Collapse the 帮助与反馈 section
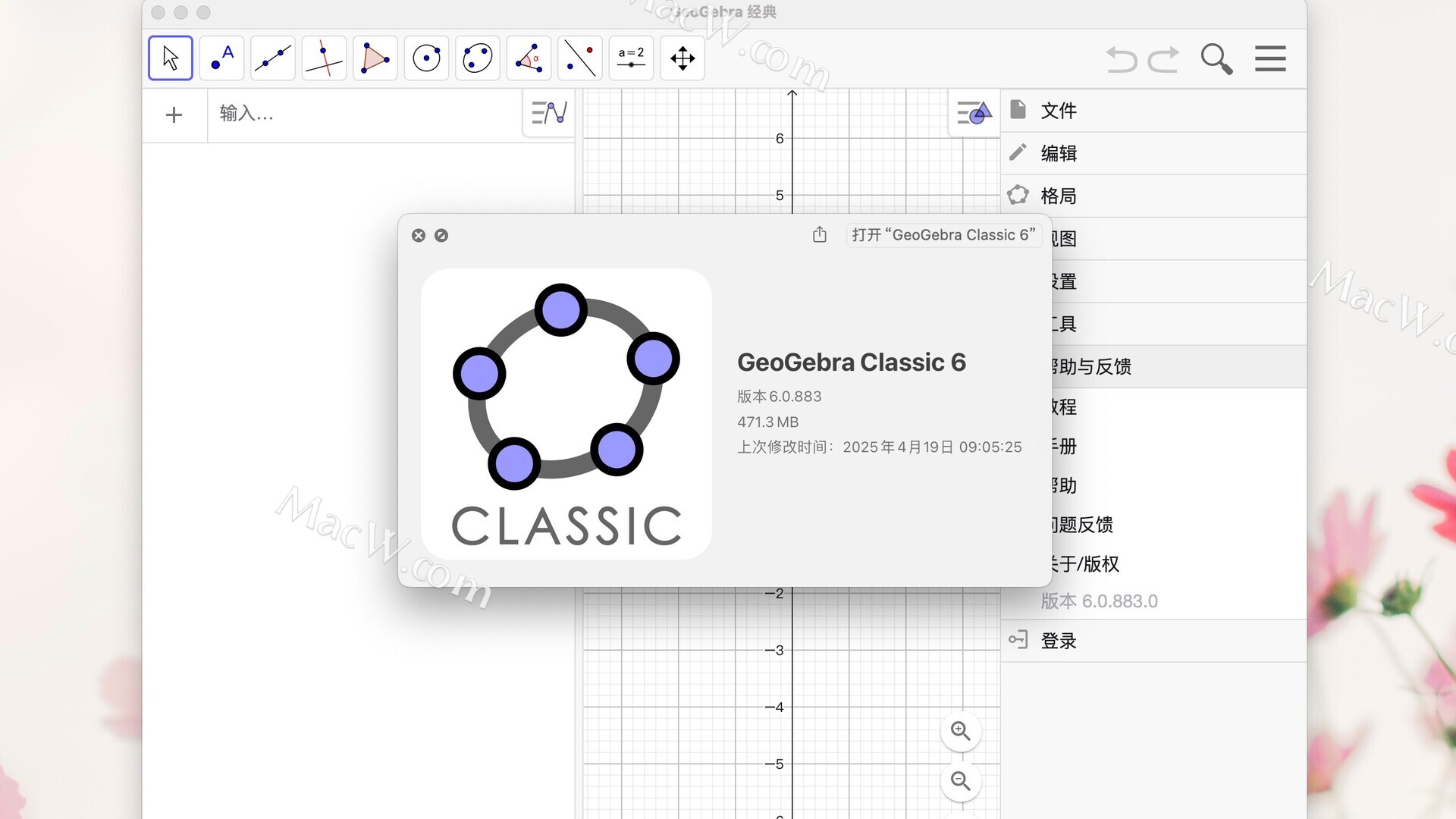 pos(1178,367)
